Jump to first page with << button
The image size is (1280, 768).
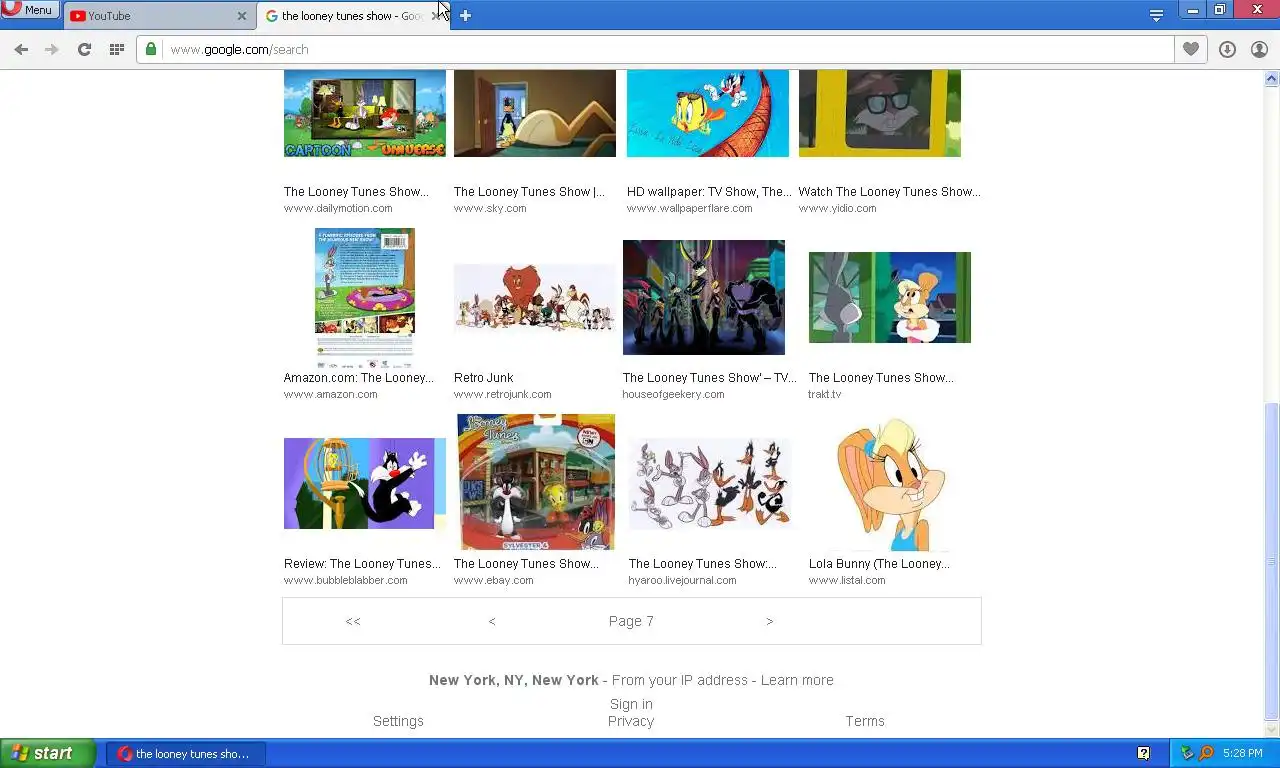353,621
